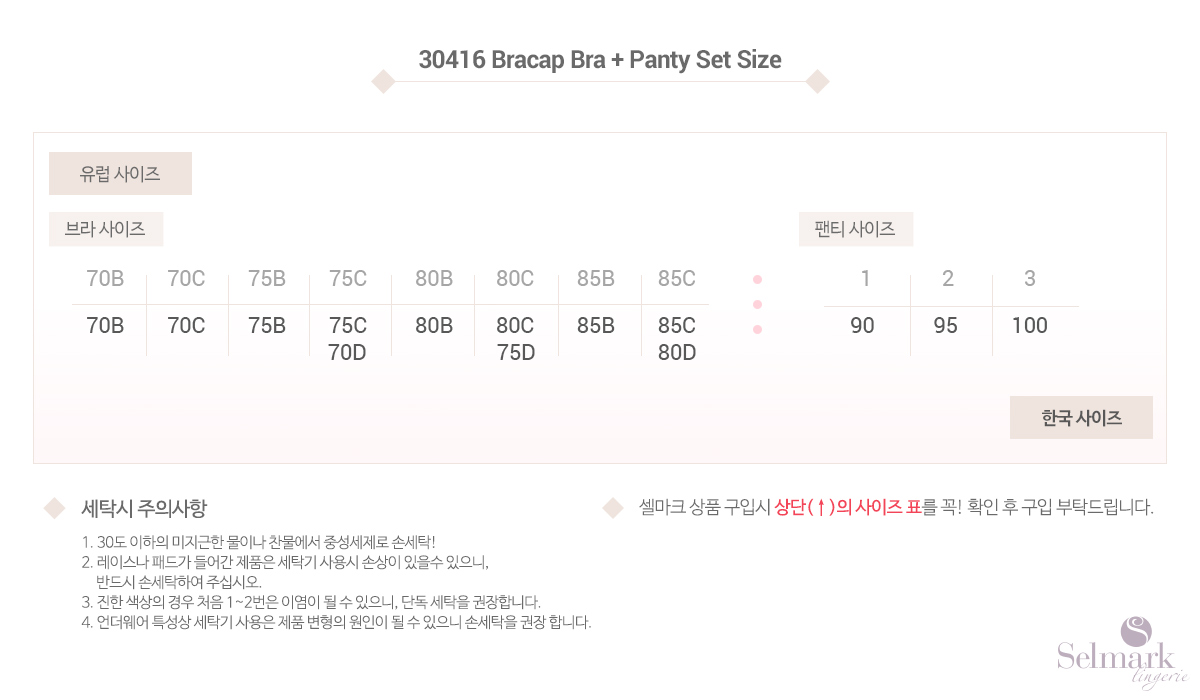Select the 한국 사이즈 label
Image resolution: width=1200 pixels, height=700 pixels.
1081,418
